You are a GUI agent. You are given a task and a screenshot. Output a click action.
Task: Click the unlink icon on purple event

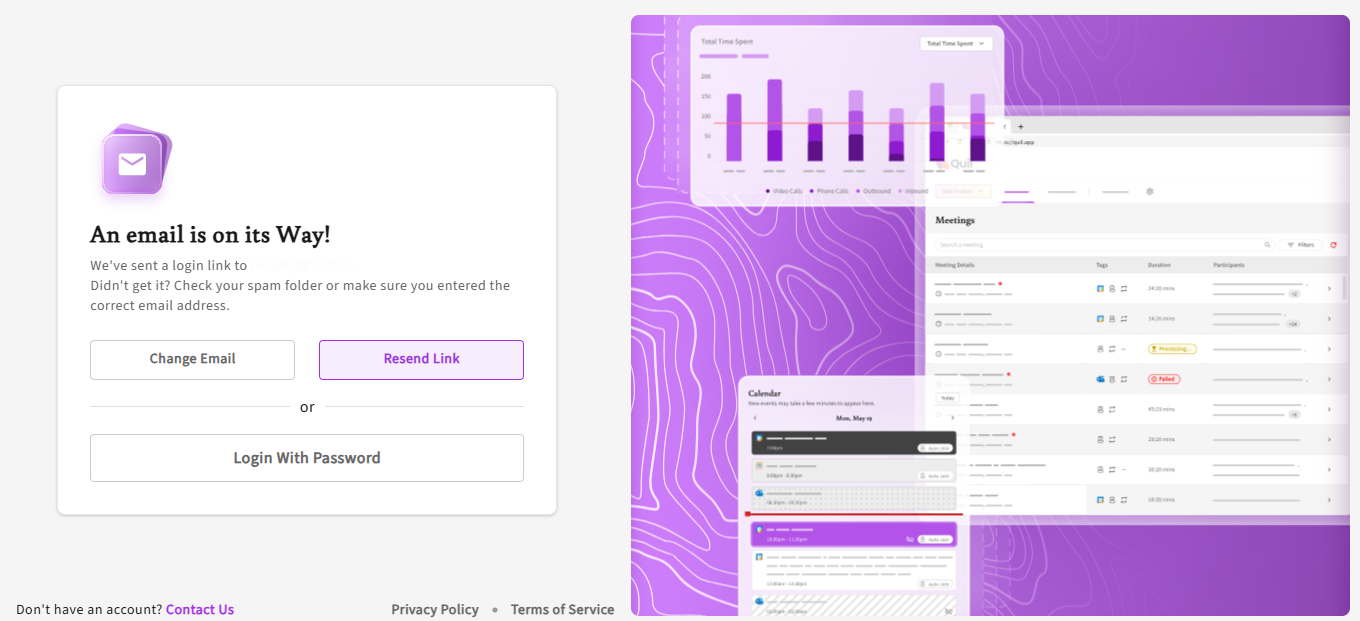point(909,539)
